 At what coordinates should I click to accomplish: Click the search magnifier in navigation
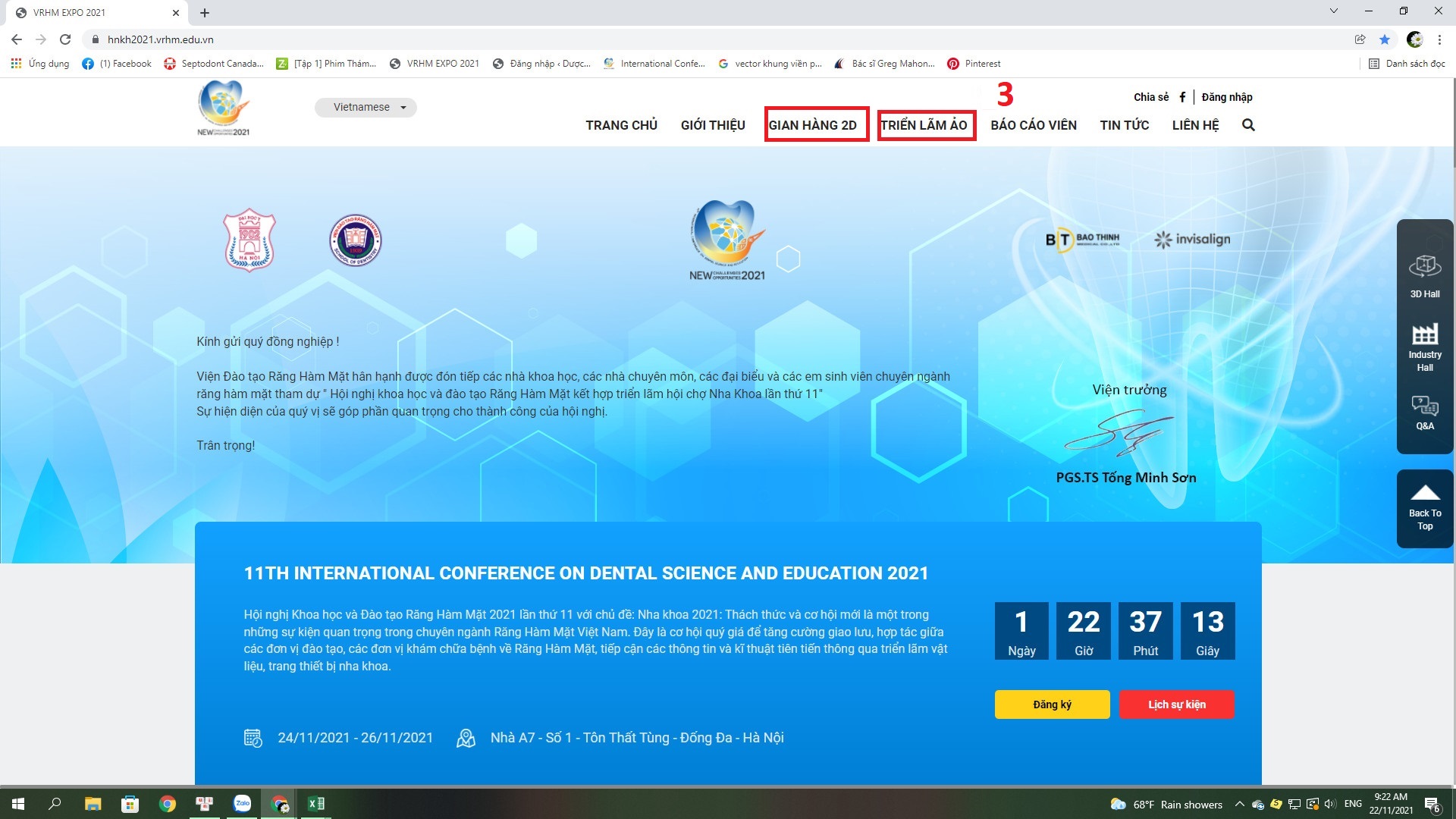(x=1248, y=125)
